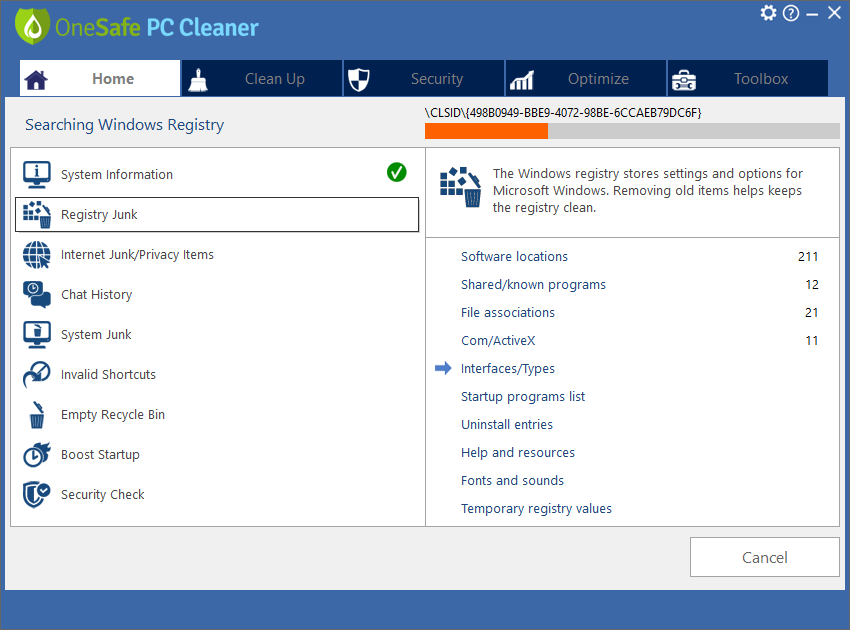Click the Software locations count 211
The height and width of the screenshot is (630, 850).
808,256
